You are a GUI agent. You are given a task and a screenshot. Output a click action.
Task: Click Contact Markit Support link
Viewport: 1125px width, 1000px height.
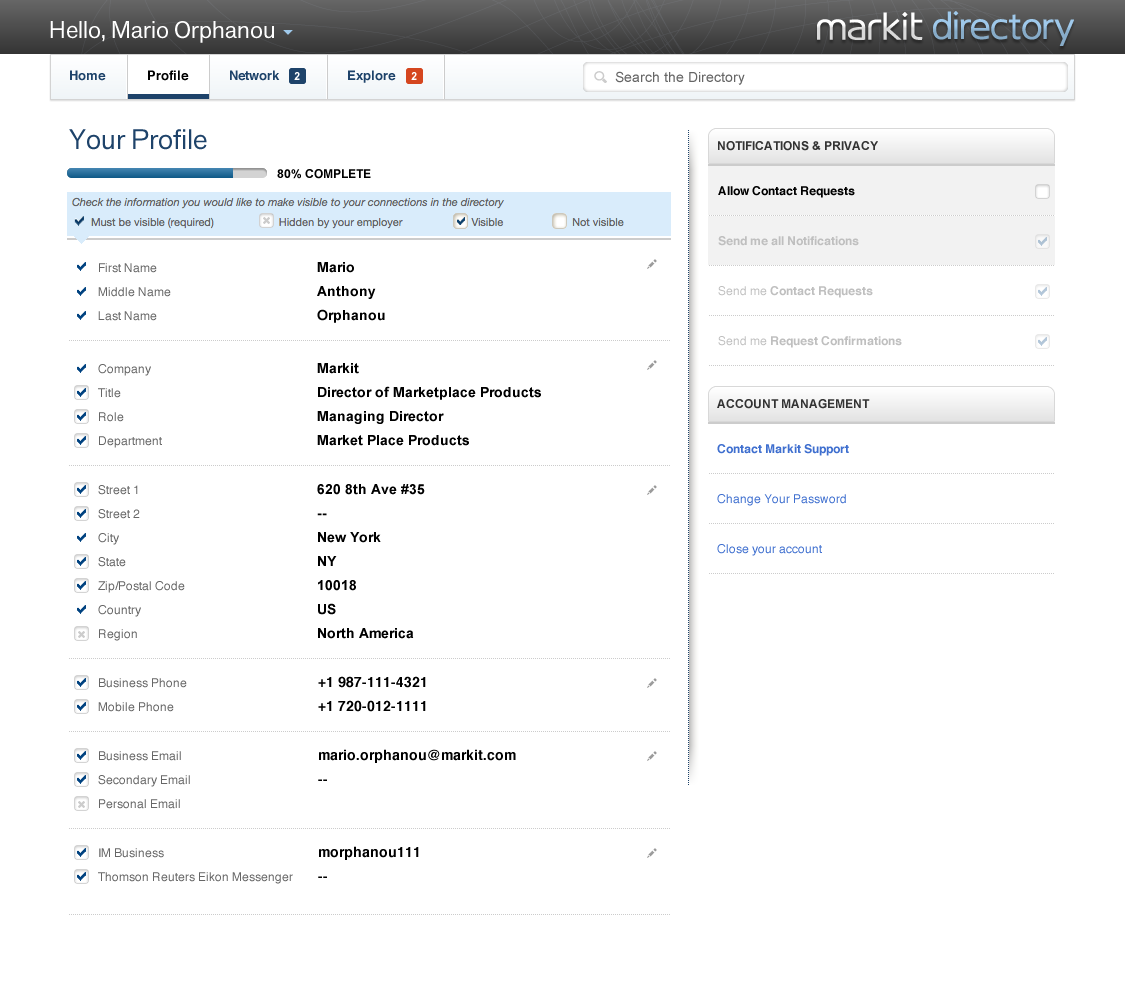[783, 449]
